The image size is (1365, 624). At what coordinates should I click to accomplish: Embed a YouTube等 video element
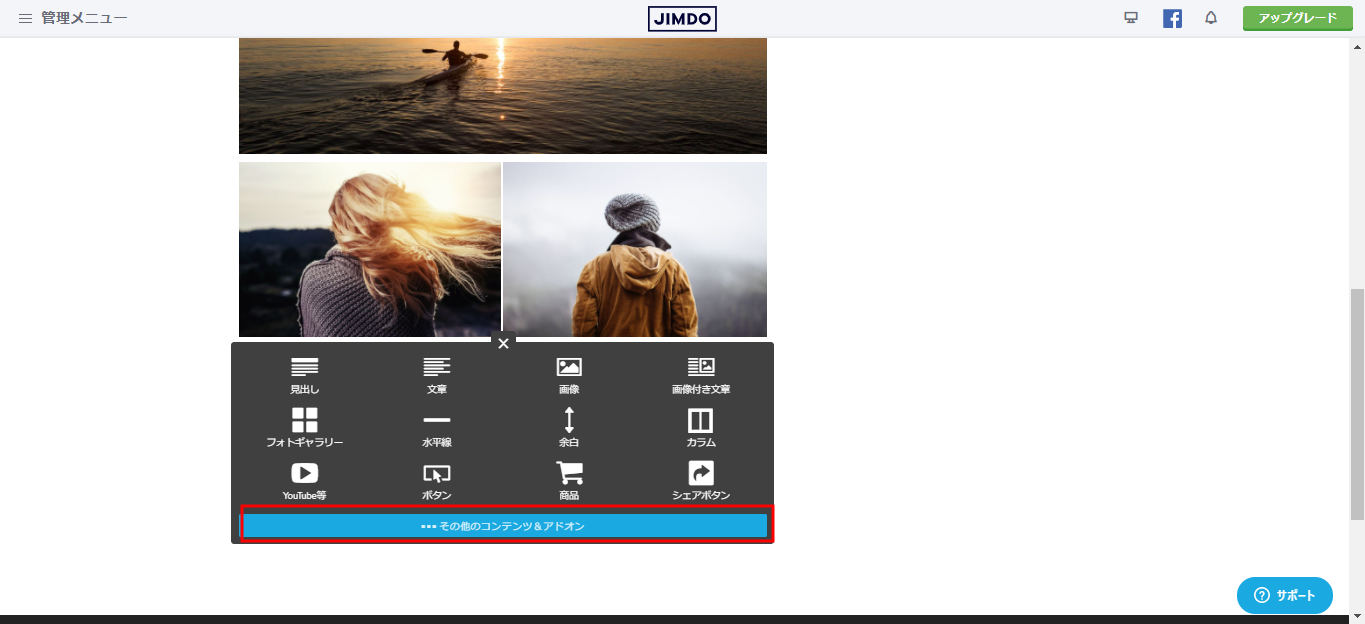pyautogui.click(x=305, y=480)
